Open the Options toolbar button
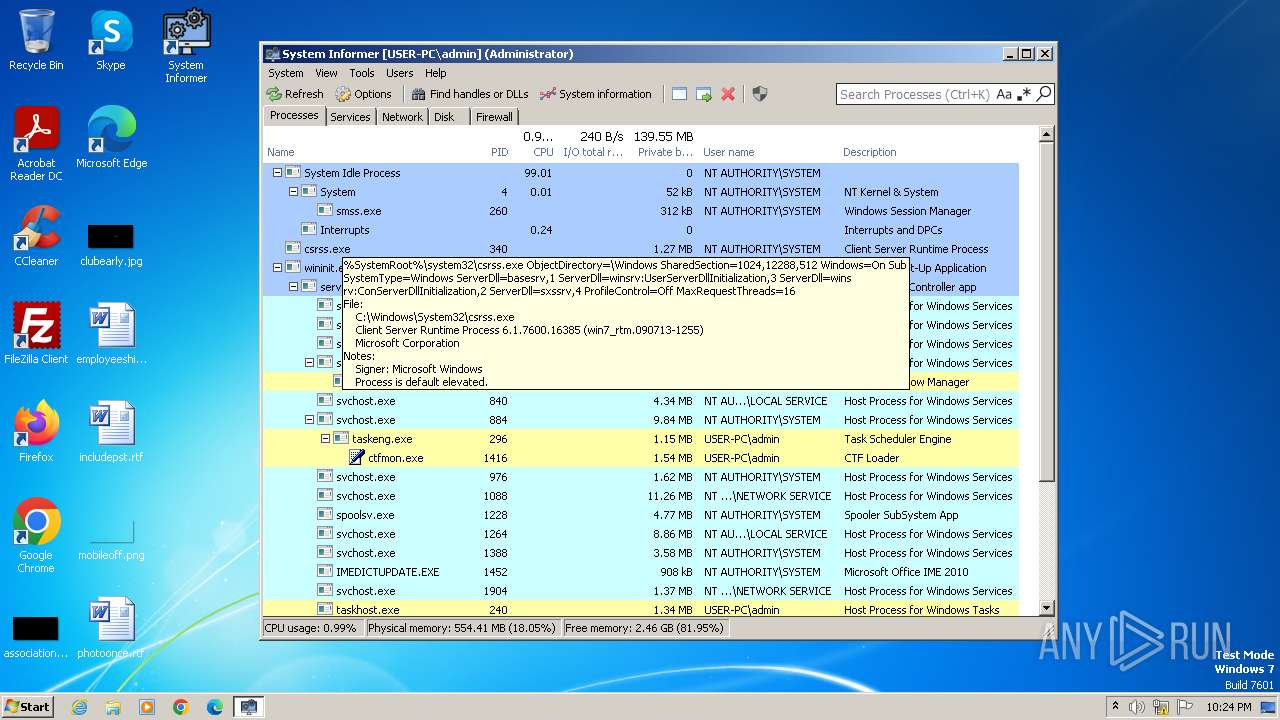 pos(364,94)
